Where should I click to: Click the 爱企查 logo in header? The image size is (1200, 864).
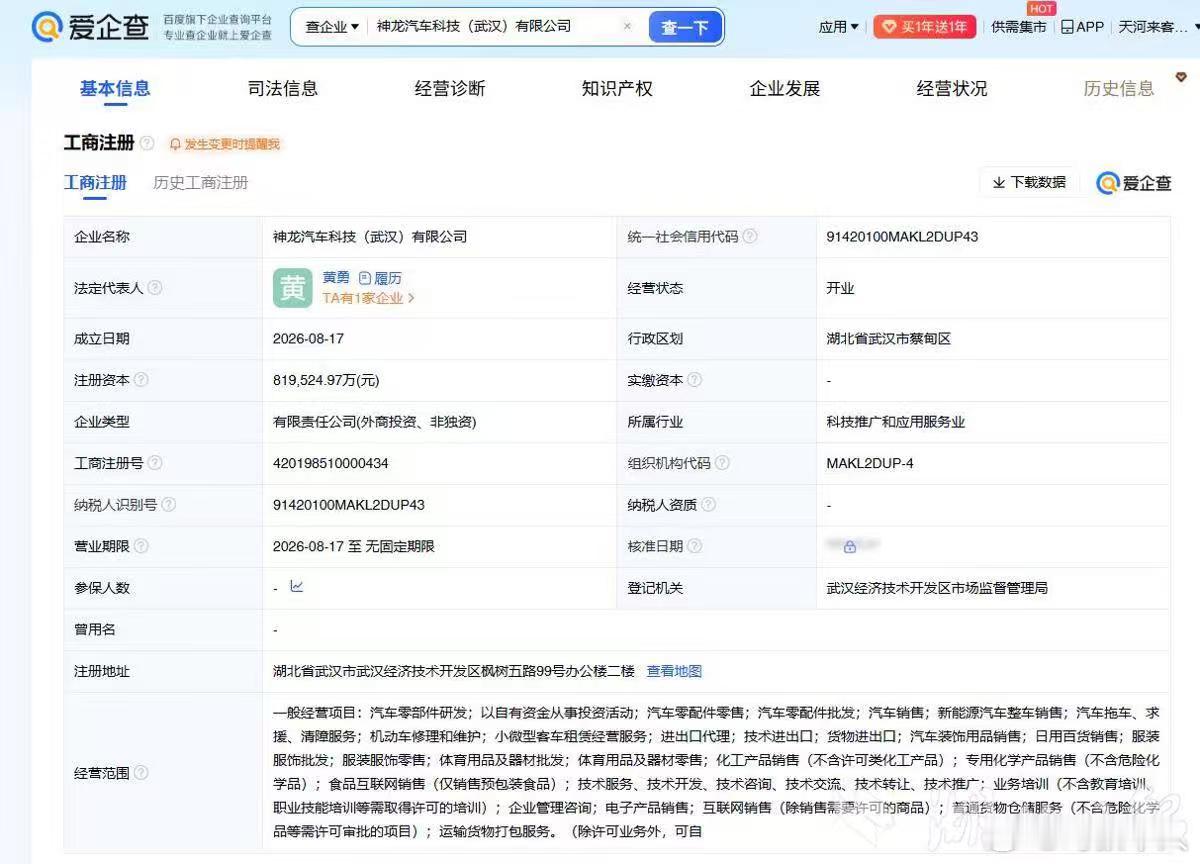90,27
